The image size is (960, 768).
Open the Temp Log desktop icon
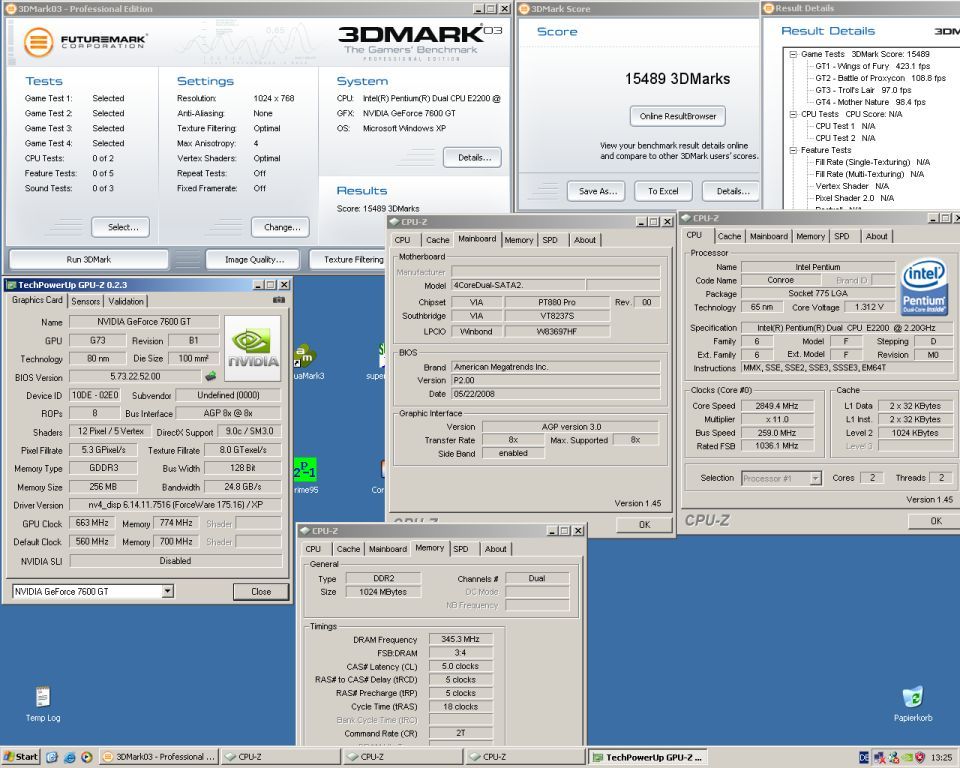tap(43, 704)
